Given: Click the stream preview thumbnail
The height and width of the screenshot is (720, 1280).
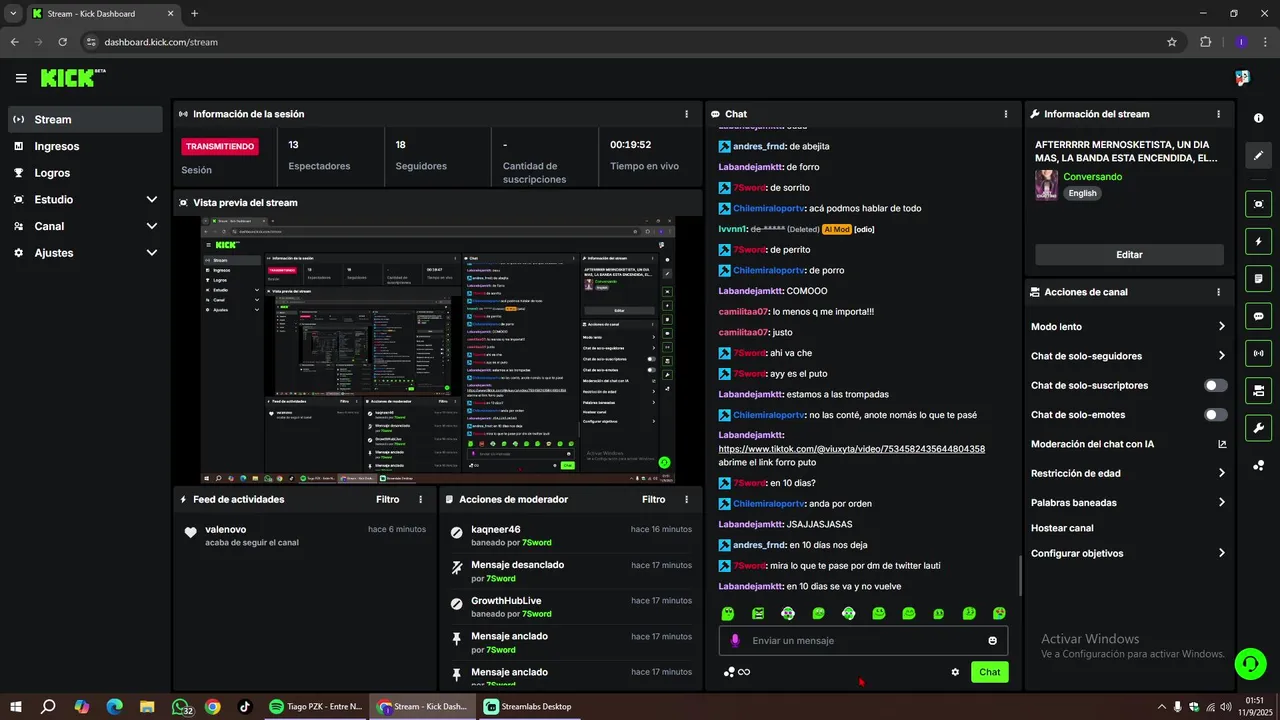Looking at the screenshot, I should [x=438, y=350].
